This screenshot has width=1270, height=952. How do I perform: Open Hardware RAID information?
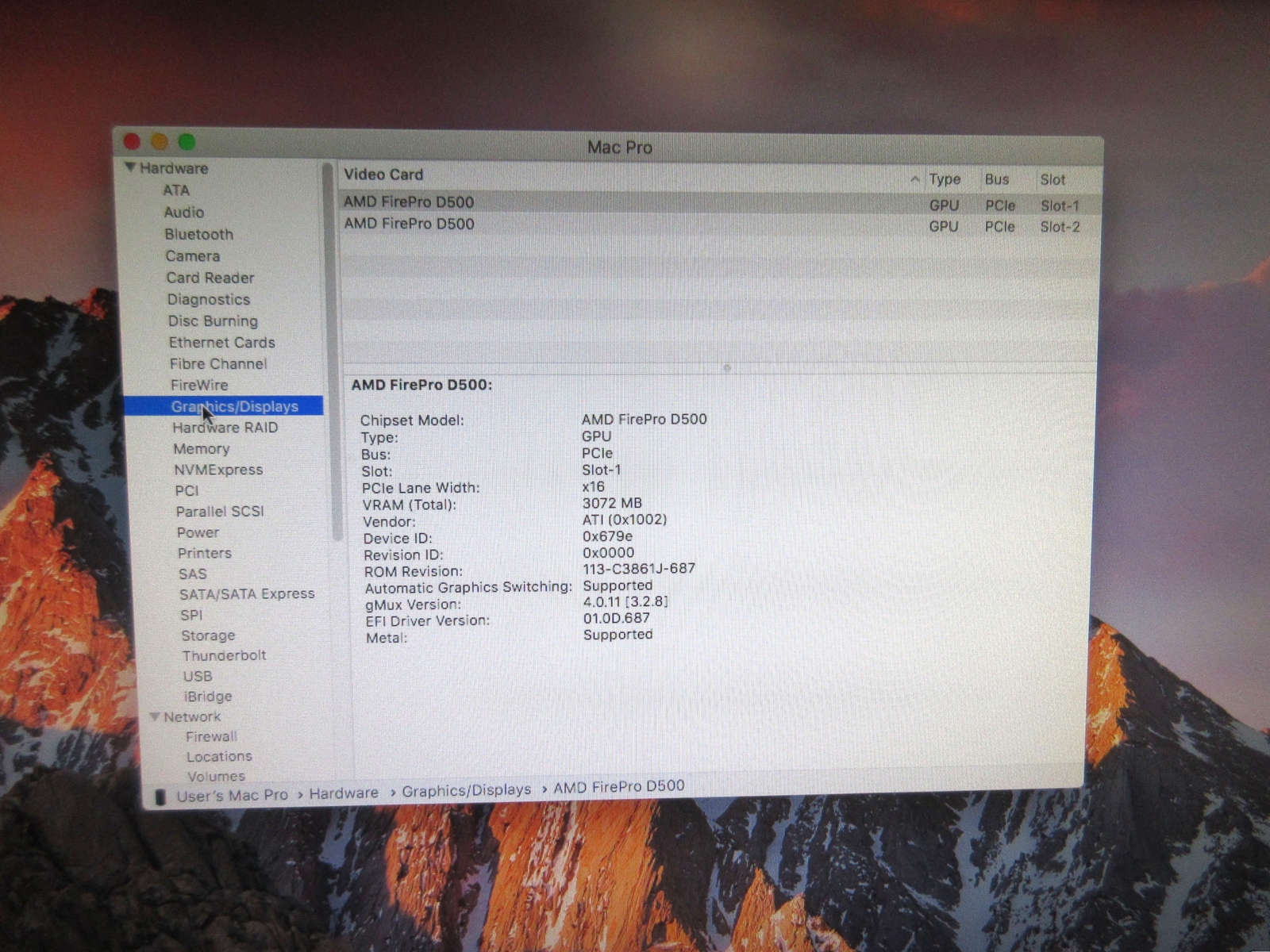point(225,428)
